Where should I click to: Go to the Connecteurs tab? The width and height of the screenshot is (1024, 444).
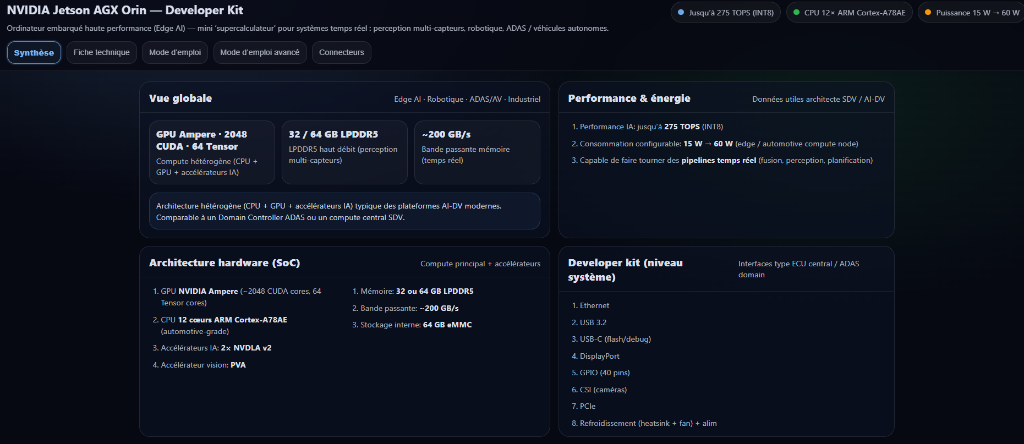[x=342, y=52]
